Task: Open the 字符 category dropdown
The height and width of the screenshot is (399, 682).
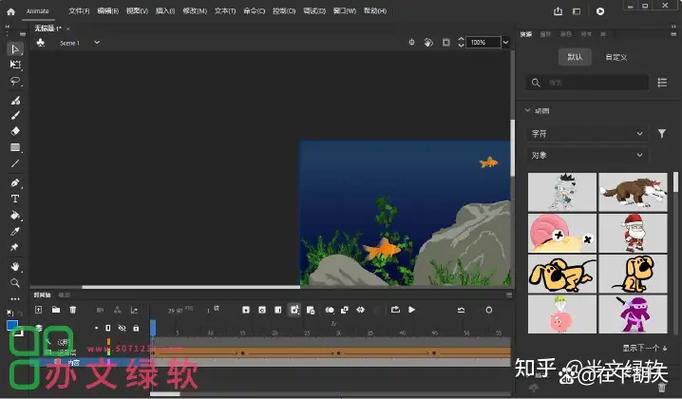Action: tap(587, 134)
